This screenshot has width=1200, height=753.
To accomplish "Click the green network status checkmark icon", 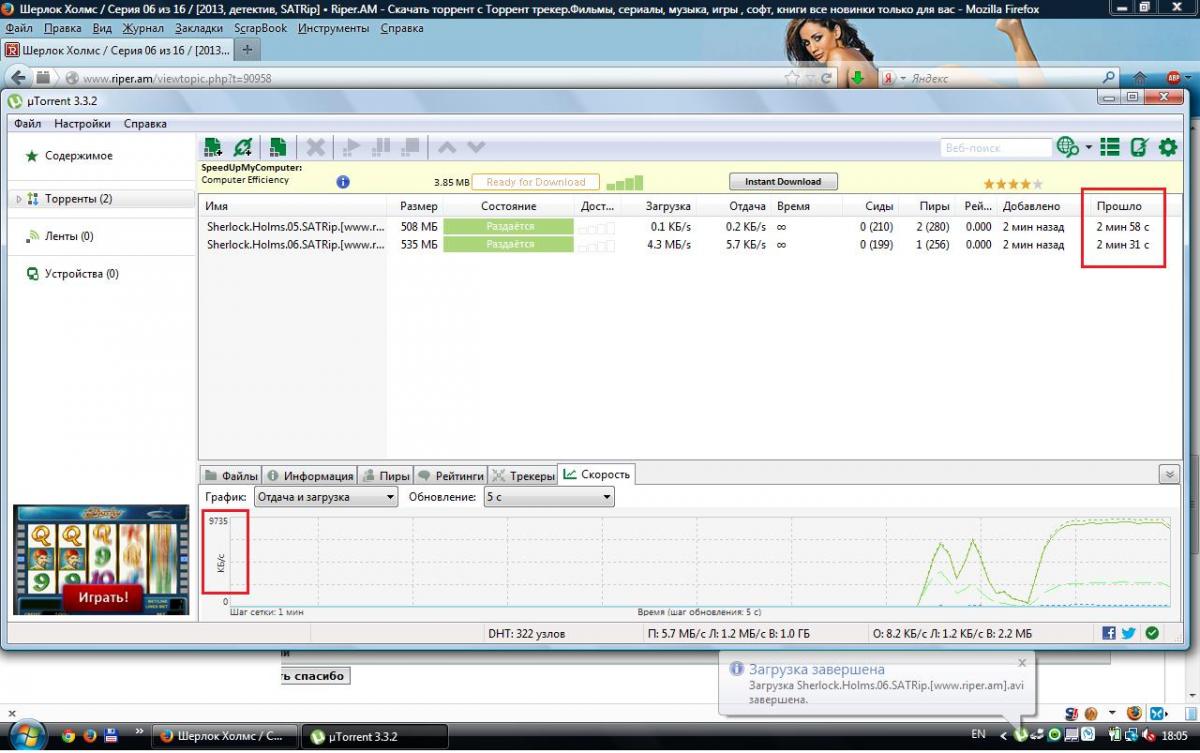I will tap(1152, 633).
